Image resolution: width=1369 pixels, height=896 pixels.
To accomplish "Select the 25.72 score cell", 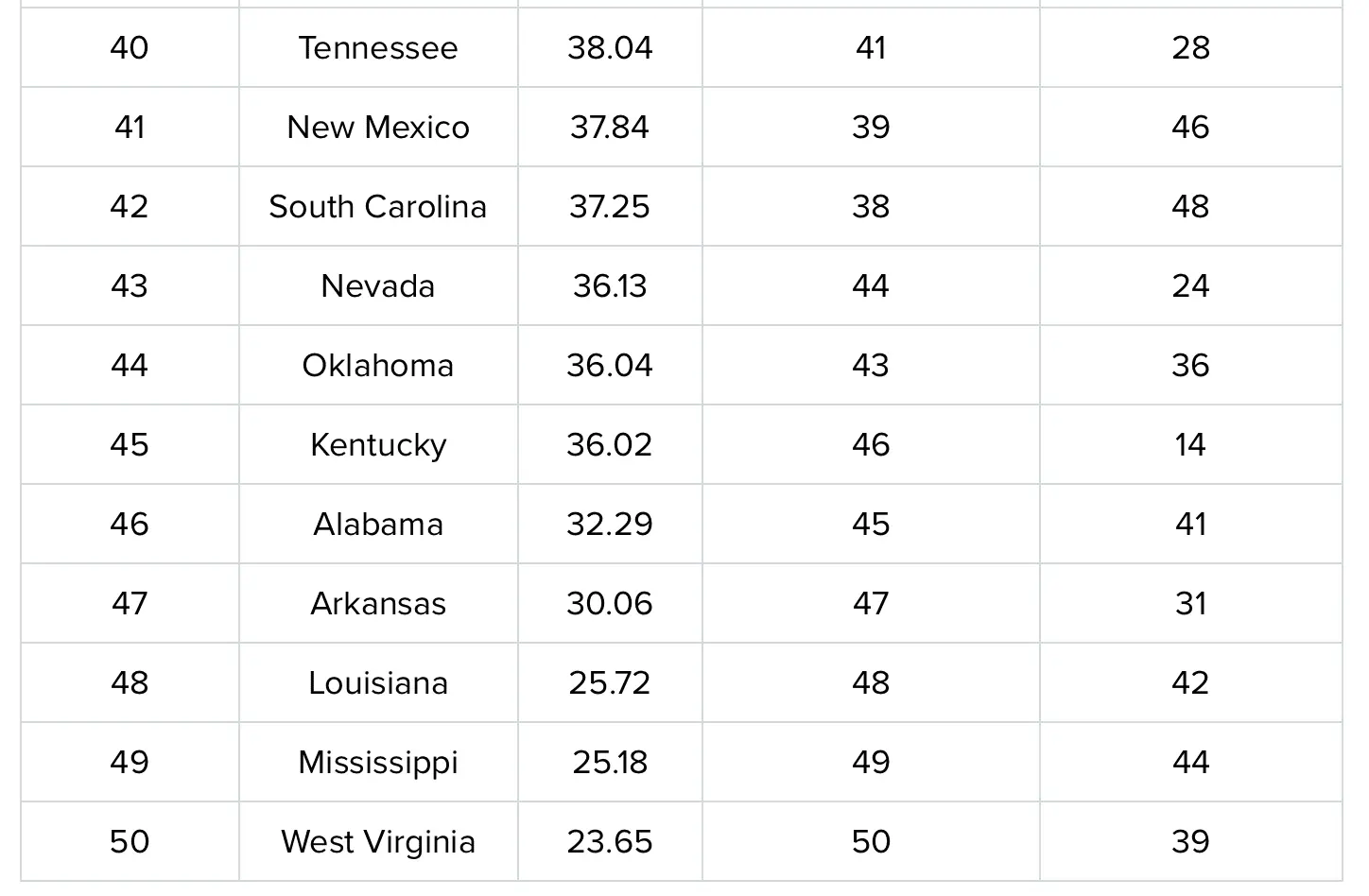I will coord(610,683).
